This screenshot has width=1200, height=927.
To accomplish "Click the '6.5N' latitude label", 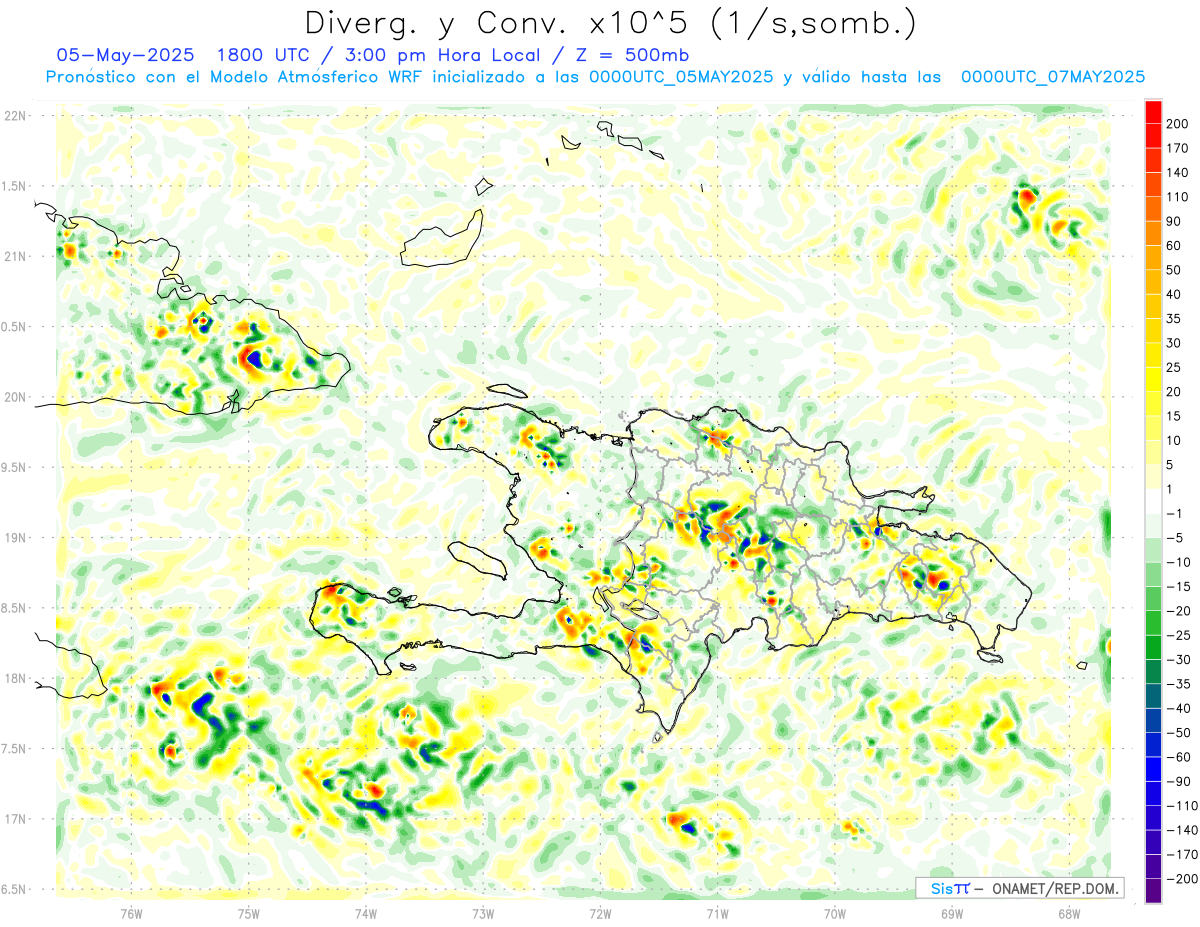I will tap(15, 890).
